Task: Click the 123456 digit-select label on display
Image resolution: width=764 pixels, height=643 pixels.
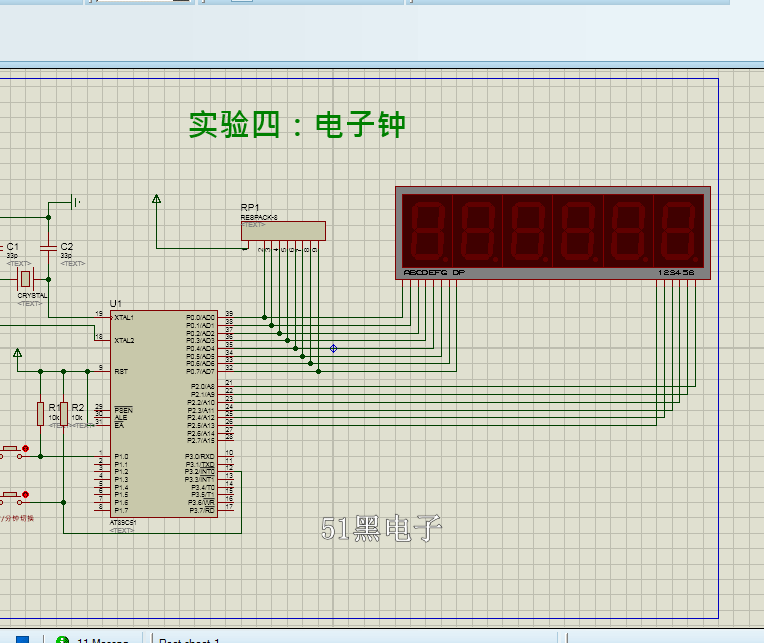Action: 676,273
